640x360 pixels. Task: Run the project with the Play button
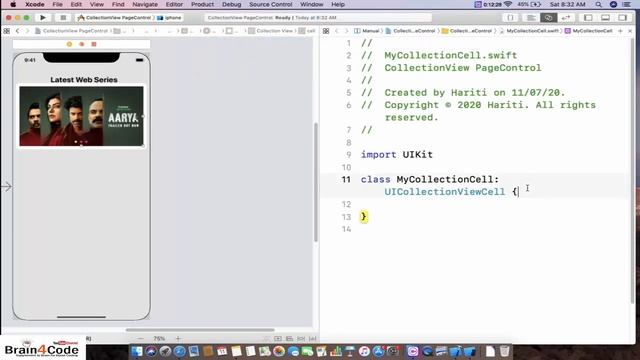tap(43, 18)
